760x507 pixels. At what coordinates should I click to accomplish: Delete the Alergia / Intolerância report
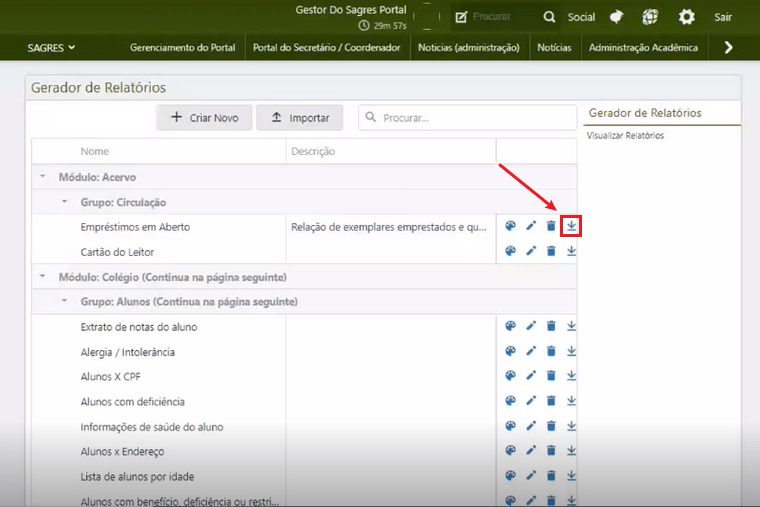tap(551, 351)
